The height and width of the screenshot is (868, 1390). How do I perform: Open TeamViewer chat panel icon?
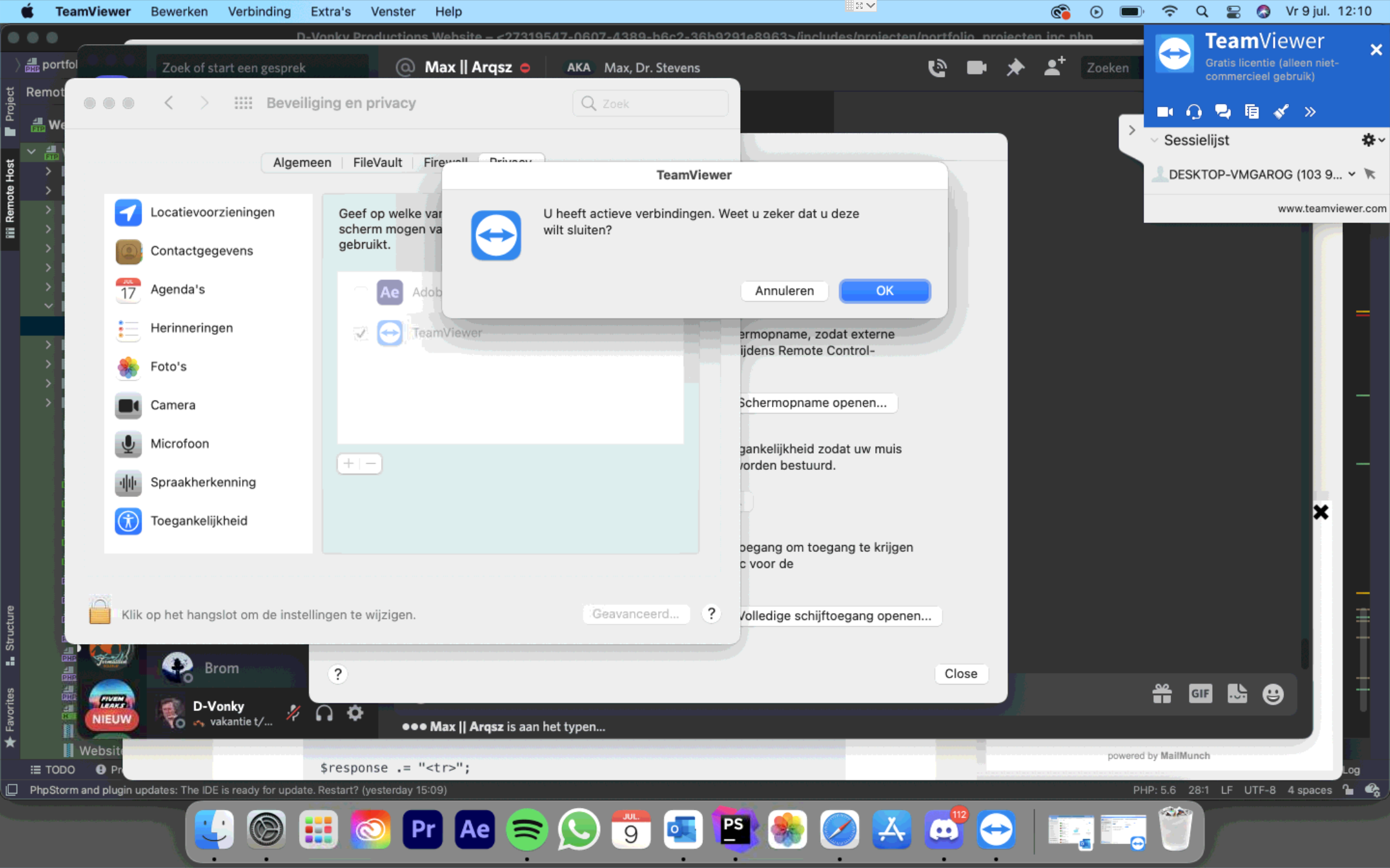pos(1222,112)
